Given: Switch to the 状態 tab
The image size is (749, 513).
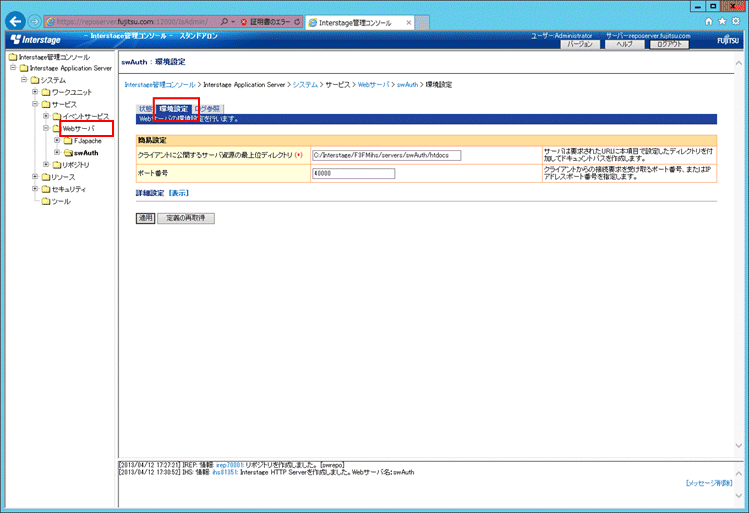Looking at the screenshot, I should click(145, 108).
